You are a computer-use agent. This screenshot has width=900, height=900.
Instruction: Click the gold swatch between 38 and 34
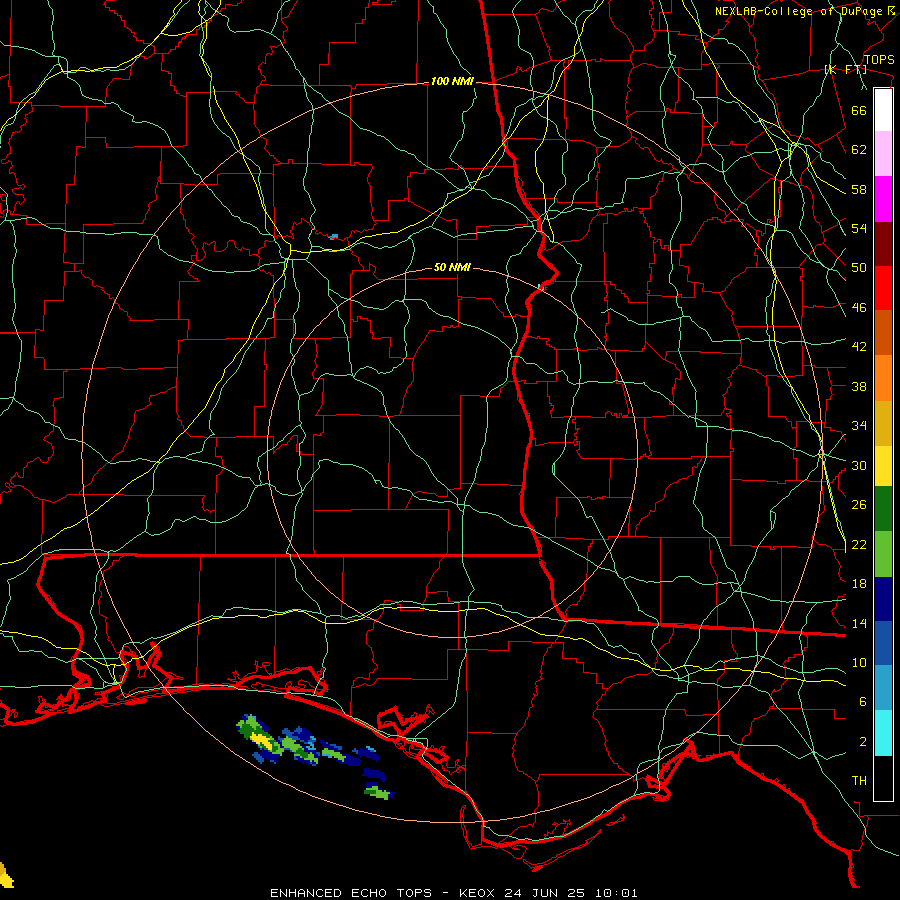(883, 423)
